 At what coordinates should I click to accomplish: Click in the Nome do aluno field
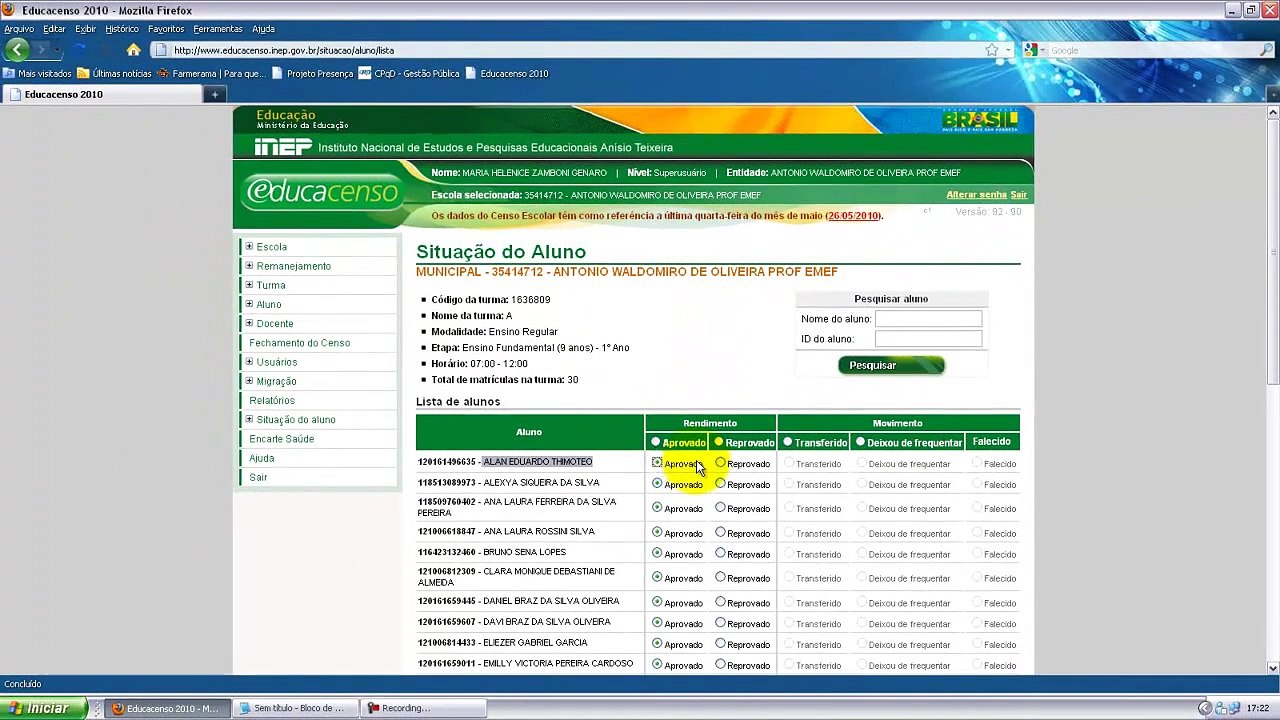click(928, 319)
